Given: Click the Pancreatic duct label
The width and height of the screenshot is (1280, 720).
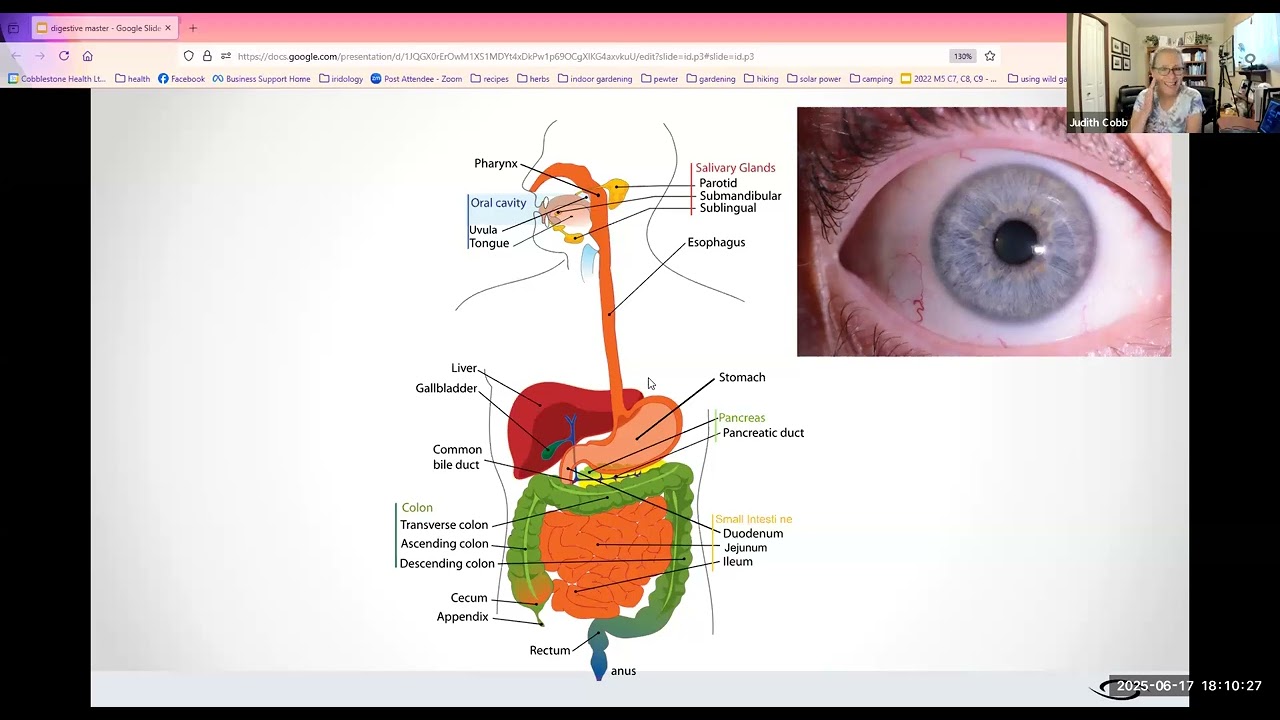Looking at the screenshot, I should tap(763, 433).
